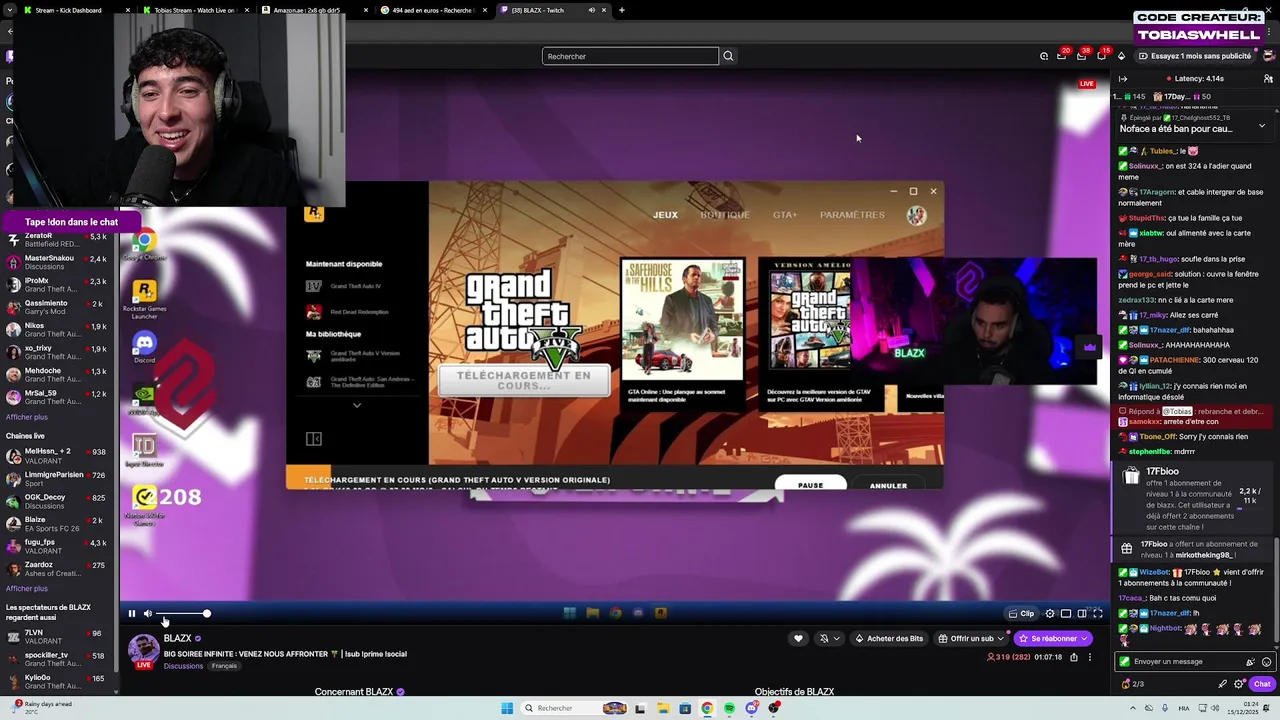Image resolution: width=1280 pixels, height=720 pixels.
Task: Click Acheter des Bits button
Action: click(x=889, y=638)
